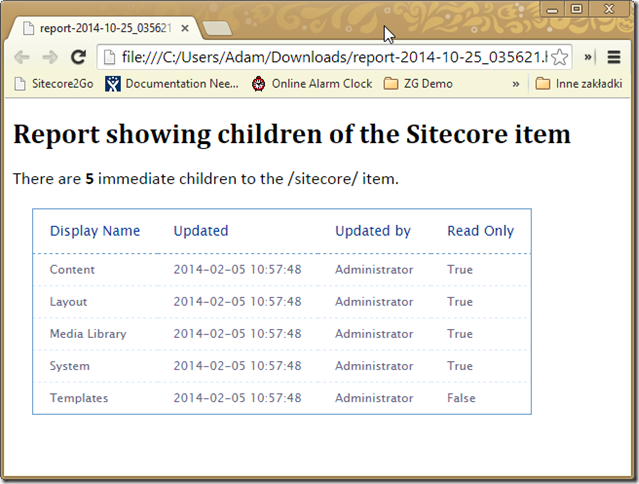The width and height of the screenshot is (639, 484).
Task: Click the Media Library row name
Action: tap(88, 334)
